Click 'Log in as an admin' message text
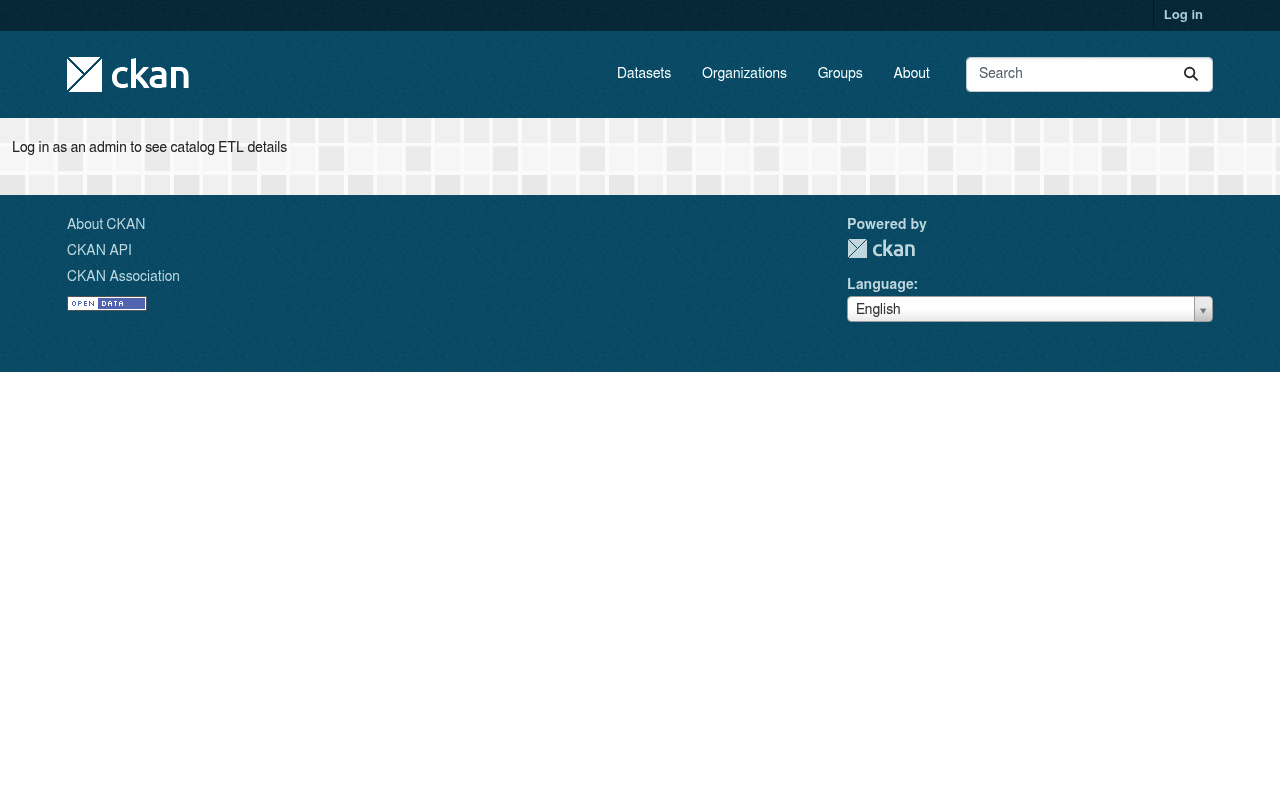Viewport: 1280px width, 800px height. pos(149,148)
